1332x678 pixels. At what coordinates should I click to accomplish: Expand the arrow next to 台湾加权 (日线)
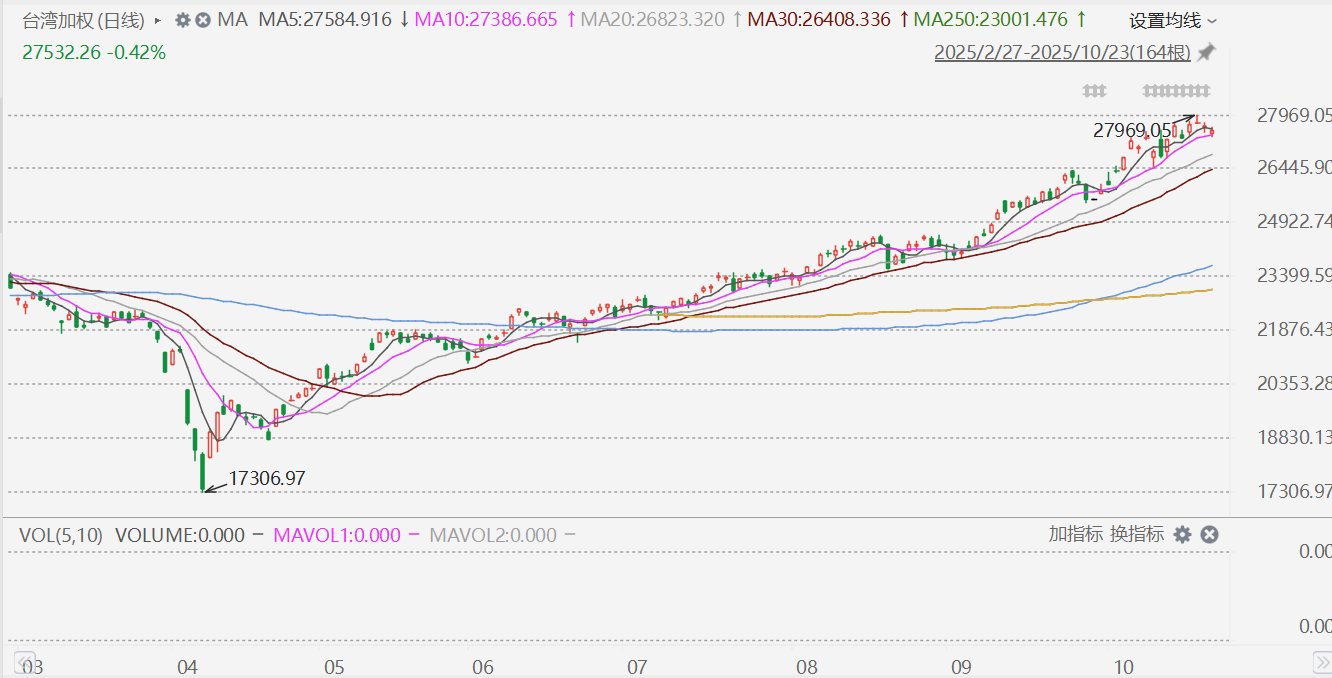coord(157,20)
